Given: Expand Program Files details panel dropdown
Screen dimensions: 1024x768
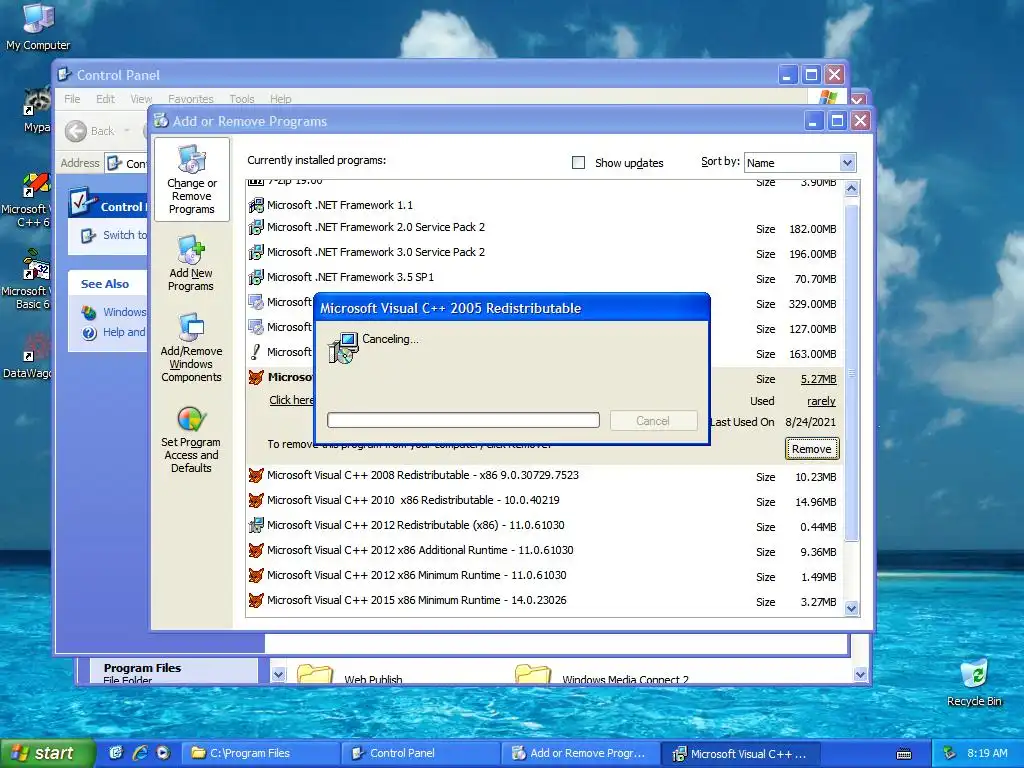Looking at the screenshot, I should pos(278,675).
